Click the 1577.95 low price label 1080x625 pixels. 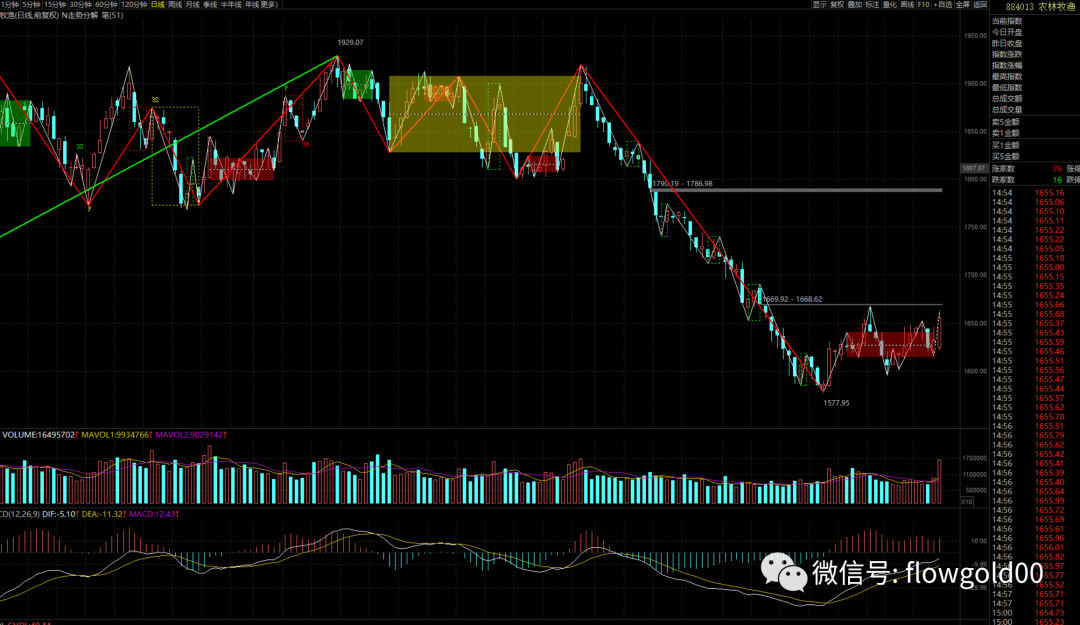click(x=836, y=403)
